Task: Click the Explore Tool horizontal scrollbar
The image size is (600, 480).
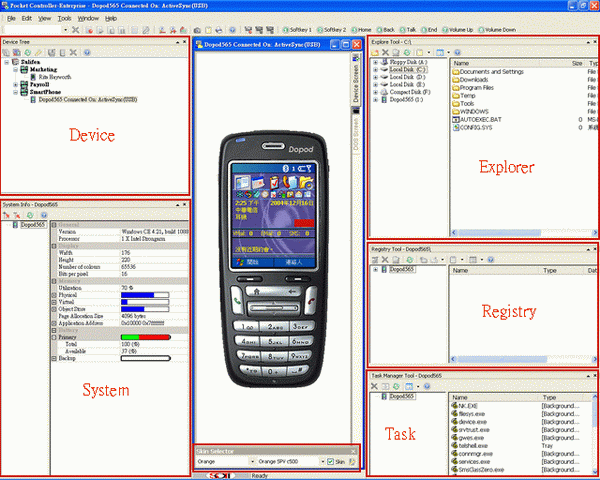Action: coord(524,232)
